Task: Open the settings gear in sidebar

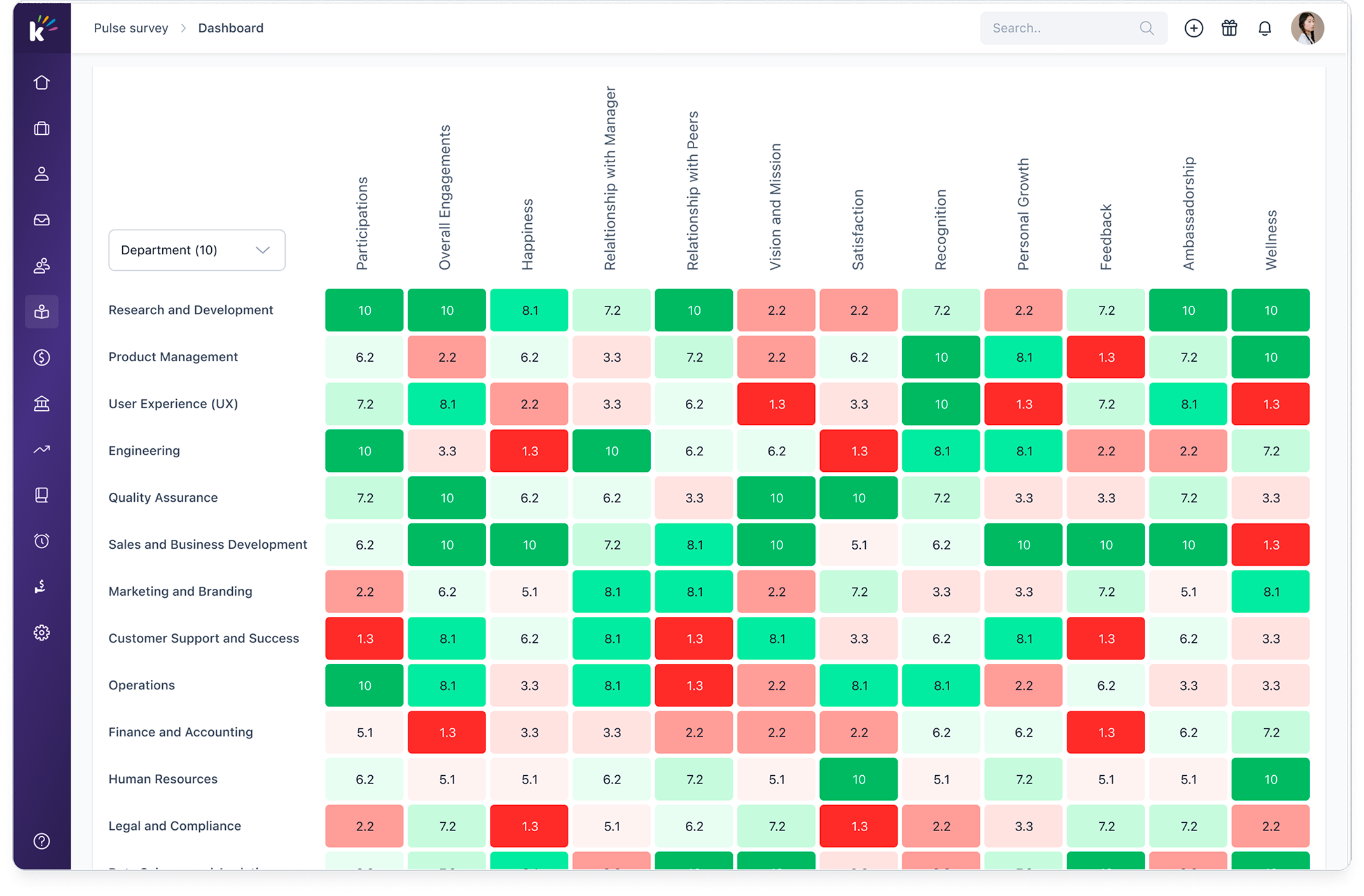Action: pos(41,633)
